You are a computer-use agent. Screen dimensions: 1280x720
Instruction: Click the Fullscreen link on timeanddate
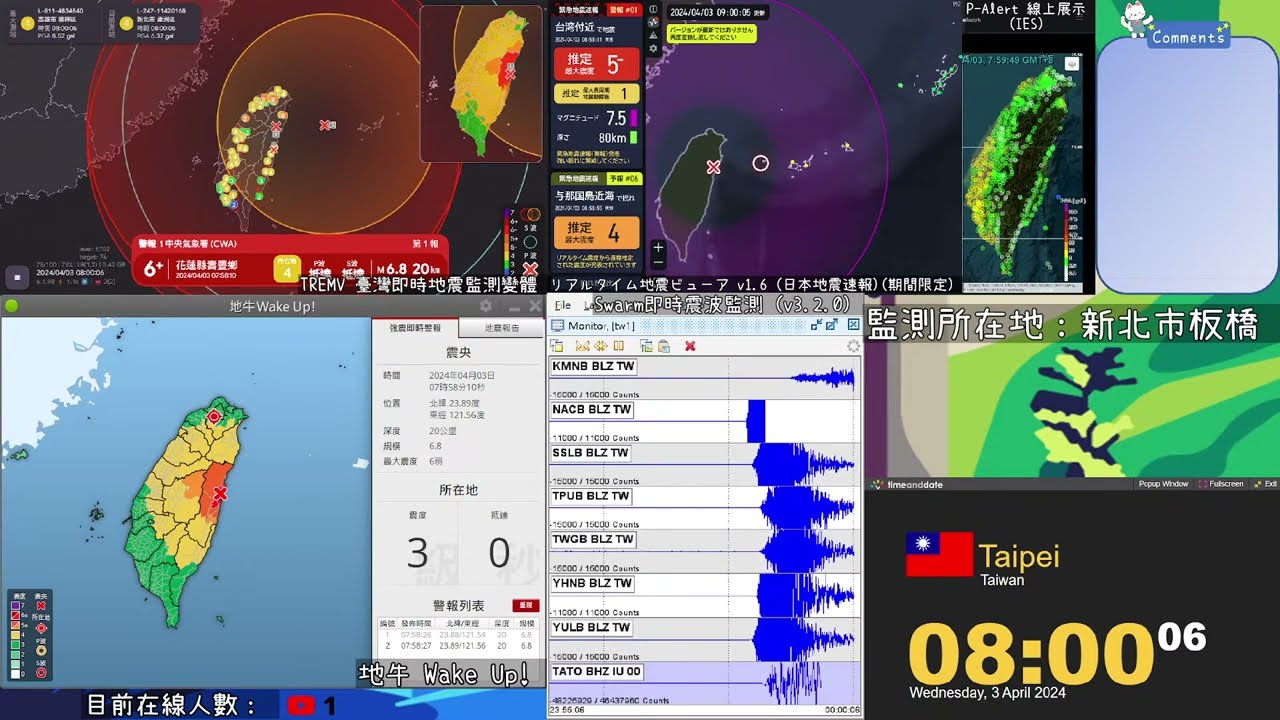point(1221,484)
